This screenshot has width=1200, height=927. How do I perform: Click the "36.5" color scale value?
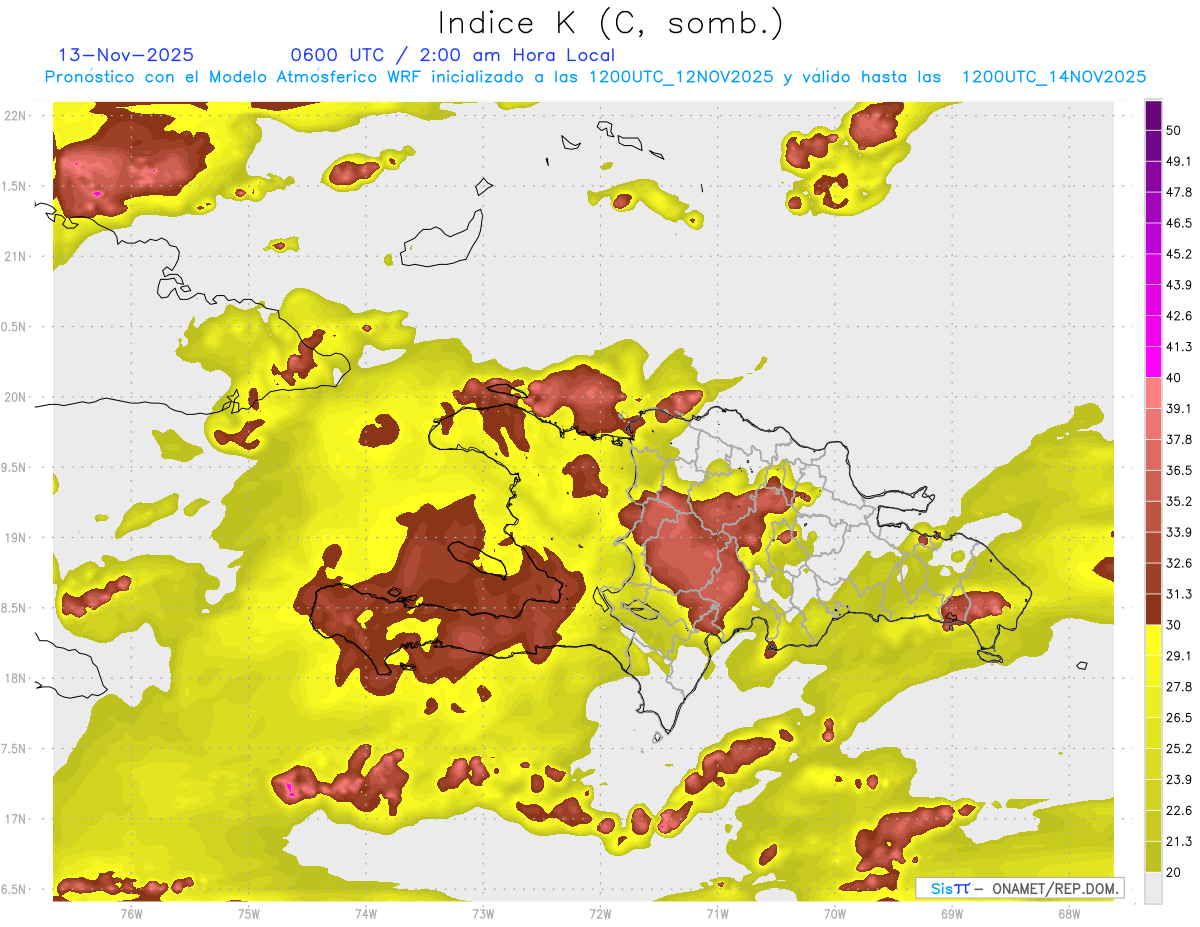click(x=1179, y=471)
